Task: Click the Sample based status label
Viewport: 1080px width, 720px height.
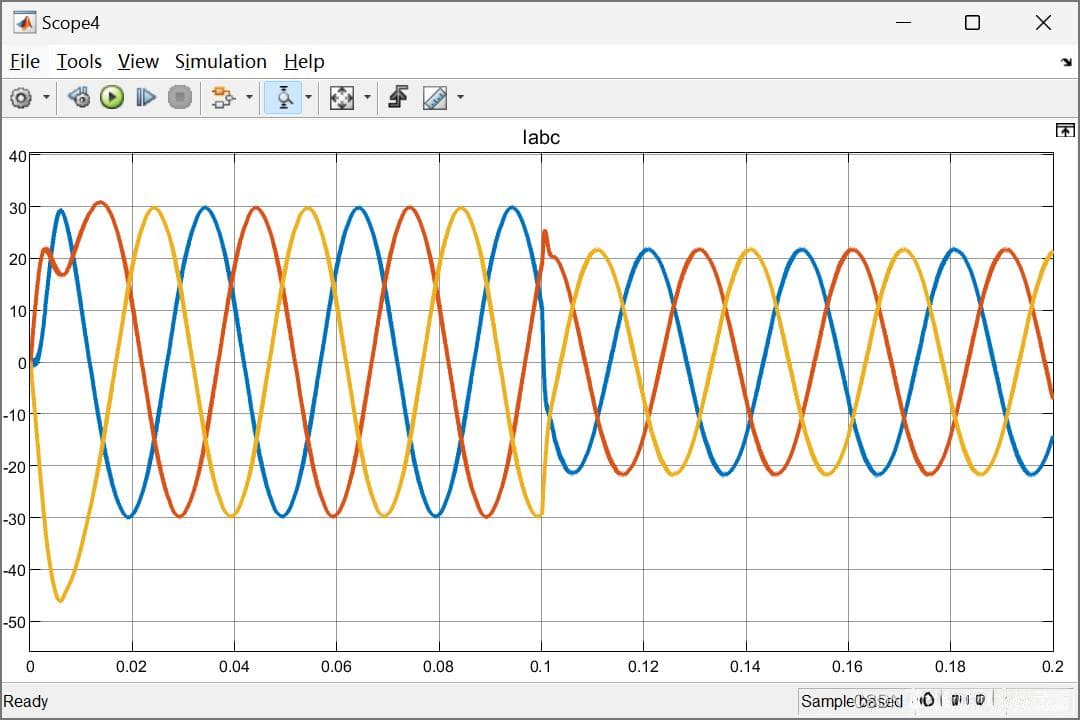Action: pyautogui.click(x=851, y=701)
